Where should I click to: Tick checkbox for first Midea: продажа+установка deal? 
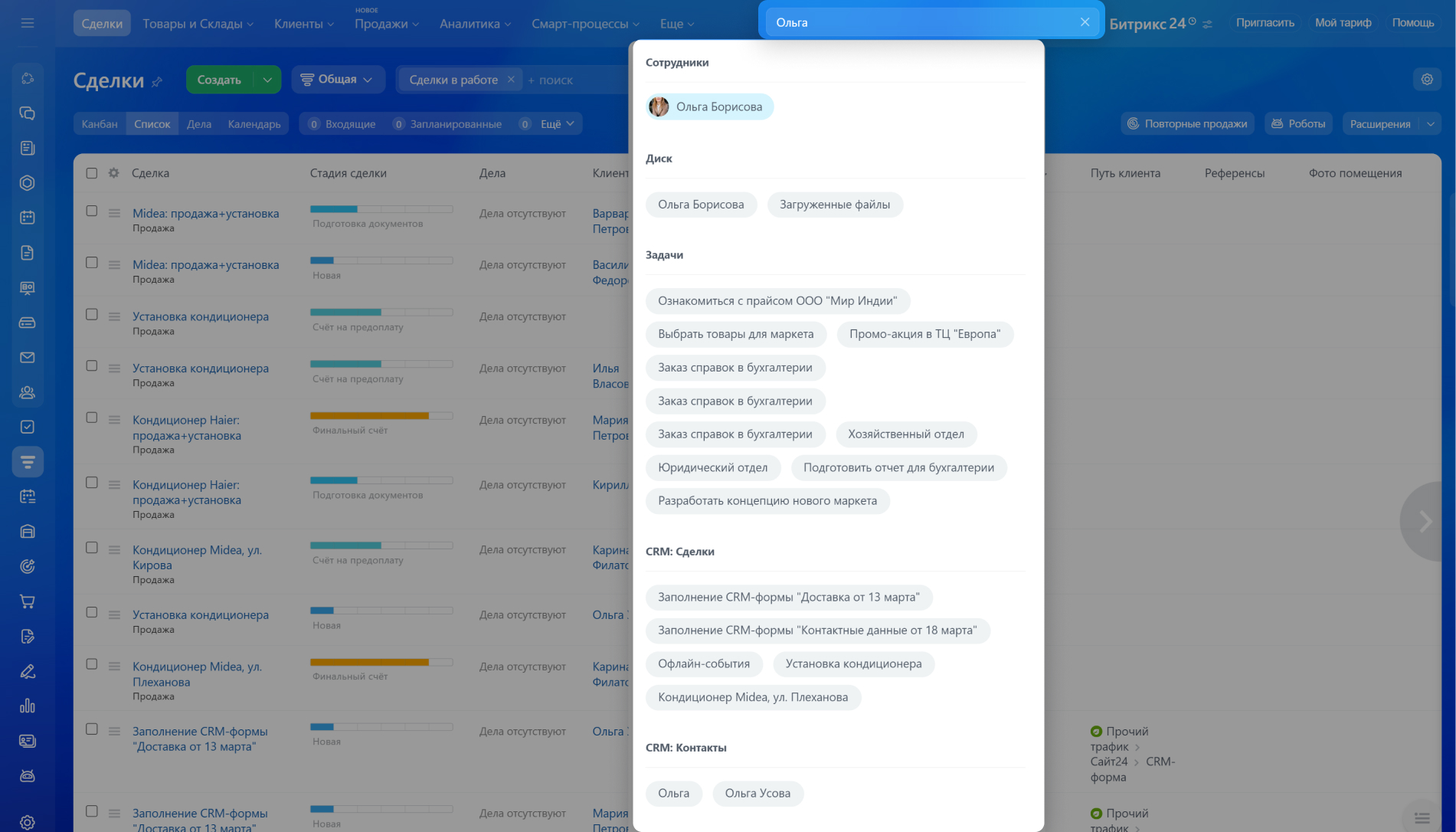pos(92,211)
